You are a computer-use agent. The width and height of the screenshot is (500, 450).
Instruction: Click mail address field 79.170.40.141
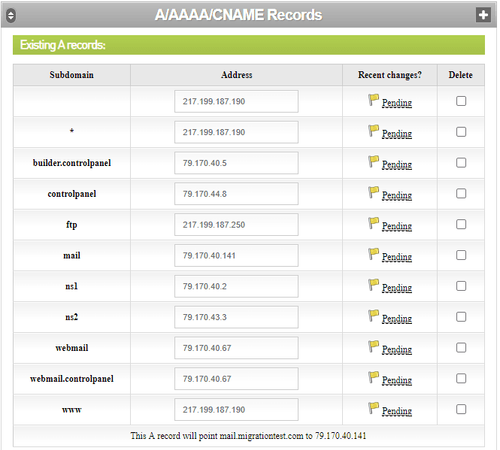pos(236,255)
